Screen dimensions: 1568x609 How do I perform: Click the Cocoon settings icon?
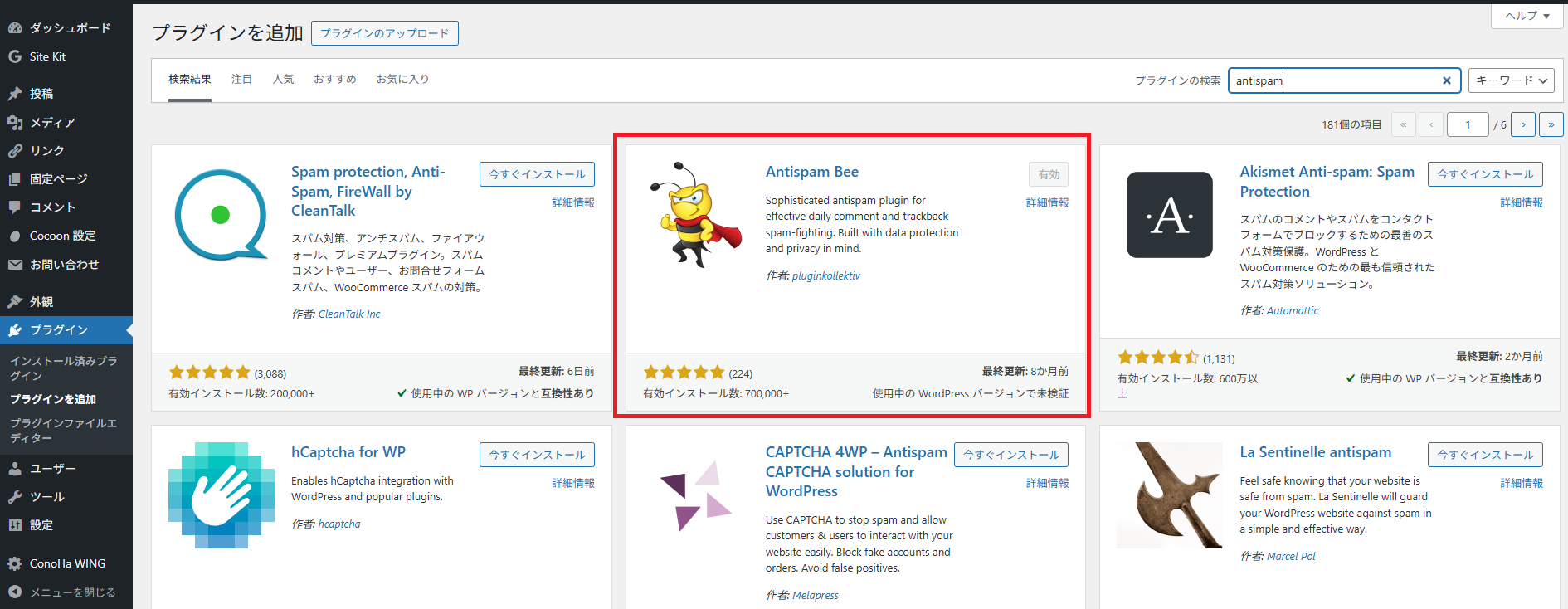[x=15, y=236]
